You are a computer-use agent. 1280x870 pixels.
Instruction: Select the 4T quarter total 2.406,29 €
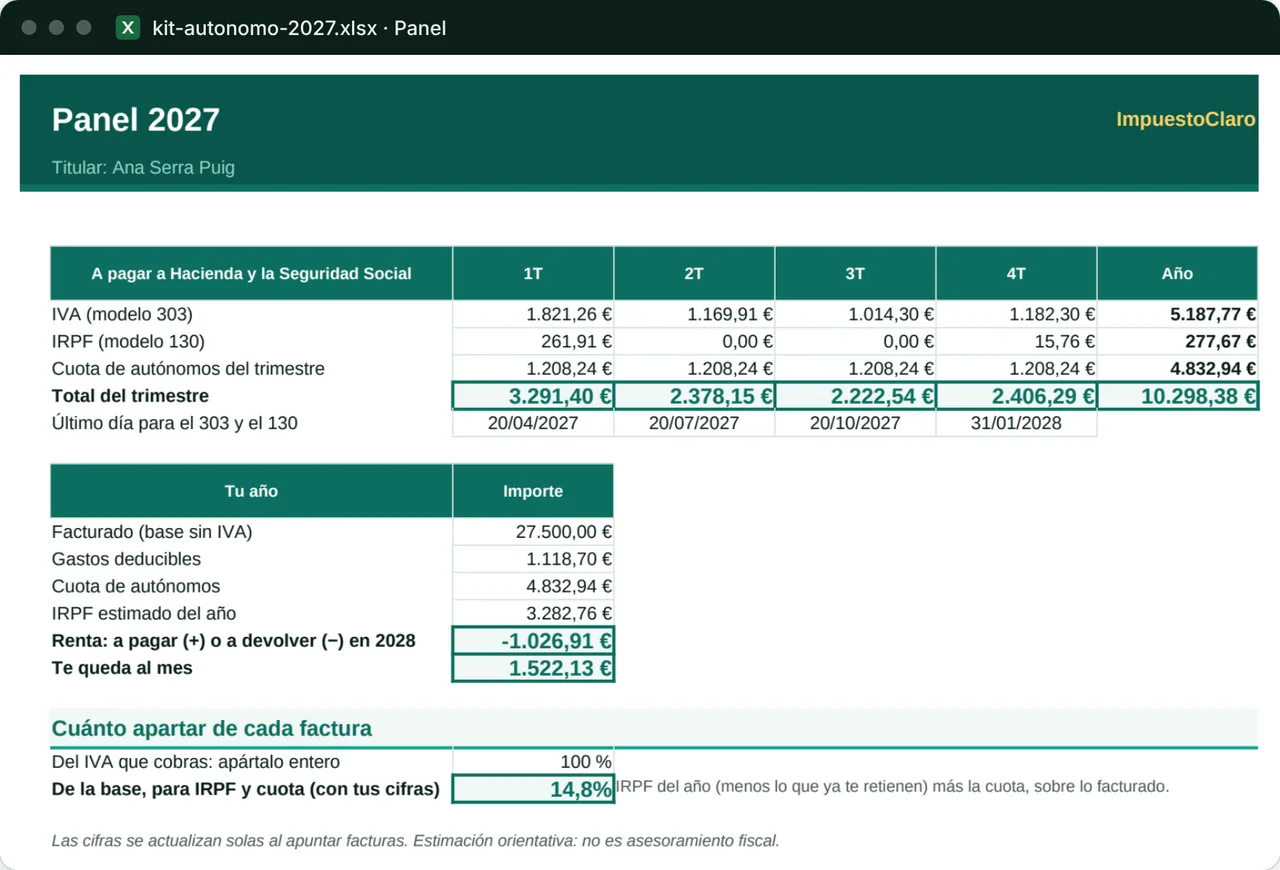1016,396
